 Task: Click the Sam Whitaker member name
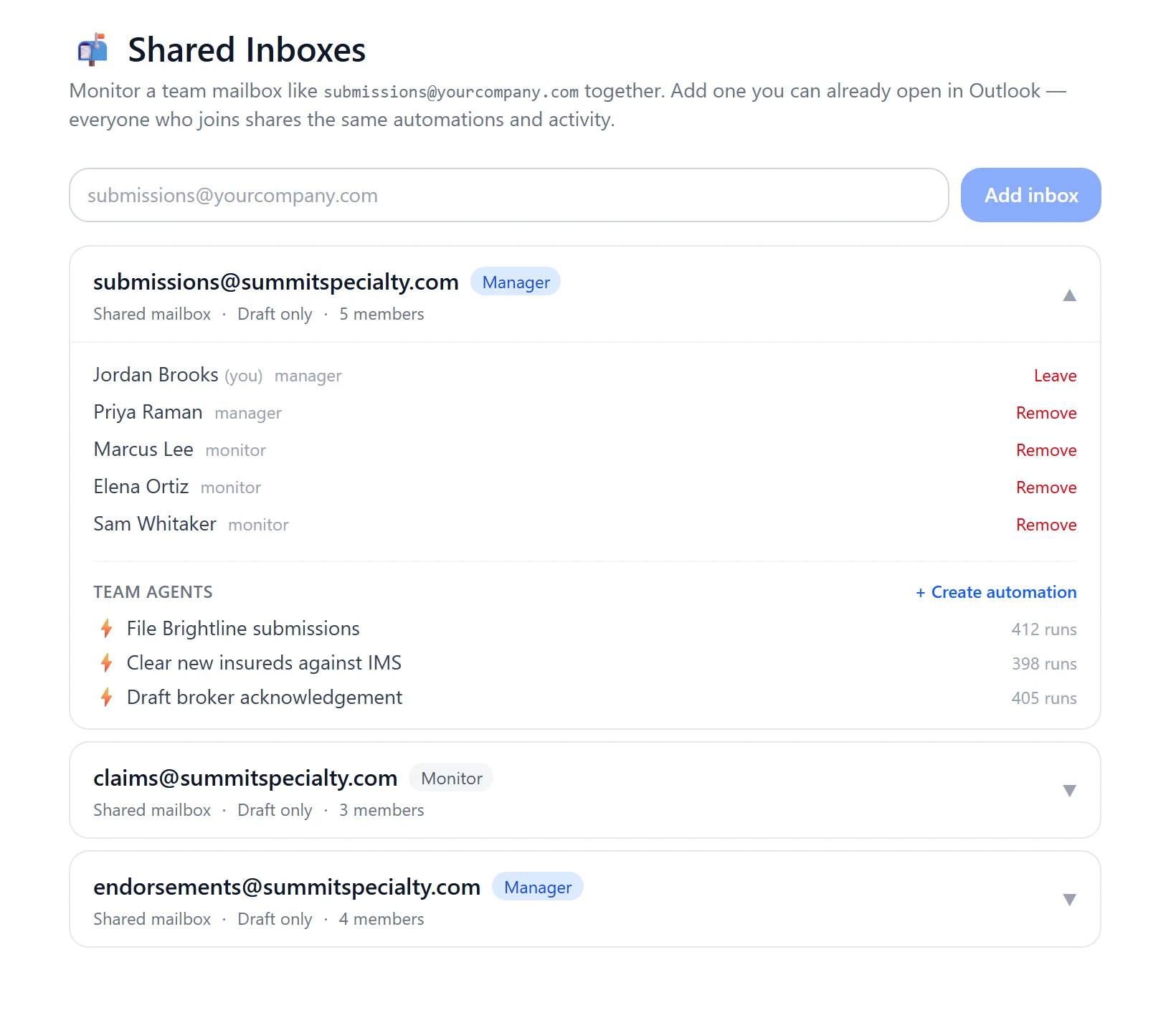155,524
